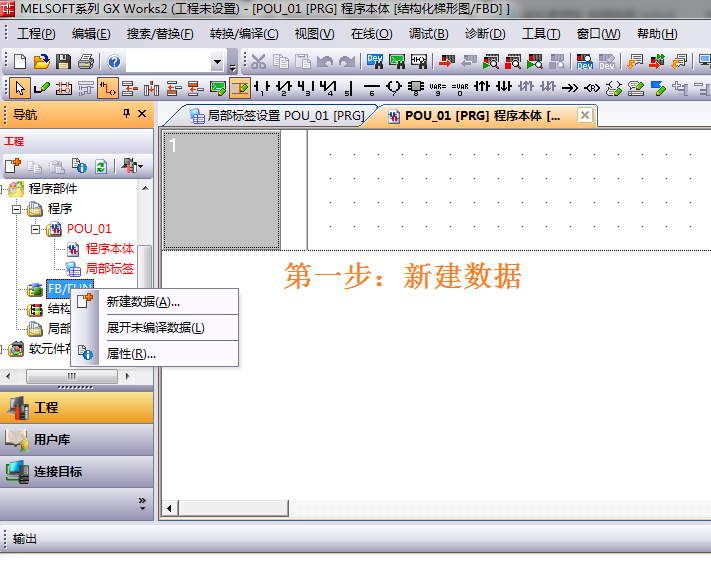The image size is (711, 575).
Task: Create a new project with the blank page icon
Action: (x=20, y=61)
